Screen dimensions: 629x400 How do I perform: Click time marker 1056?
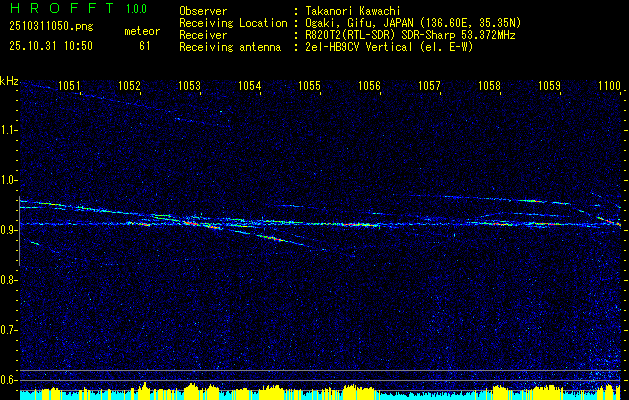coord(369,85)
